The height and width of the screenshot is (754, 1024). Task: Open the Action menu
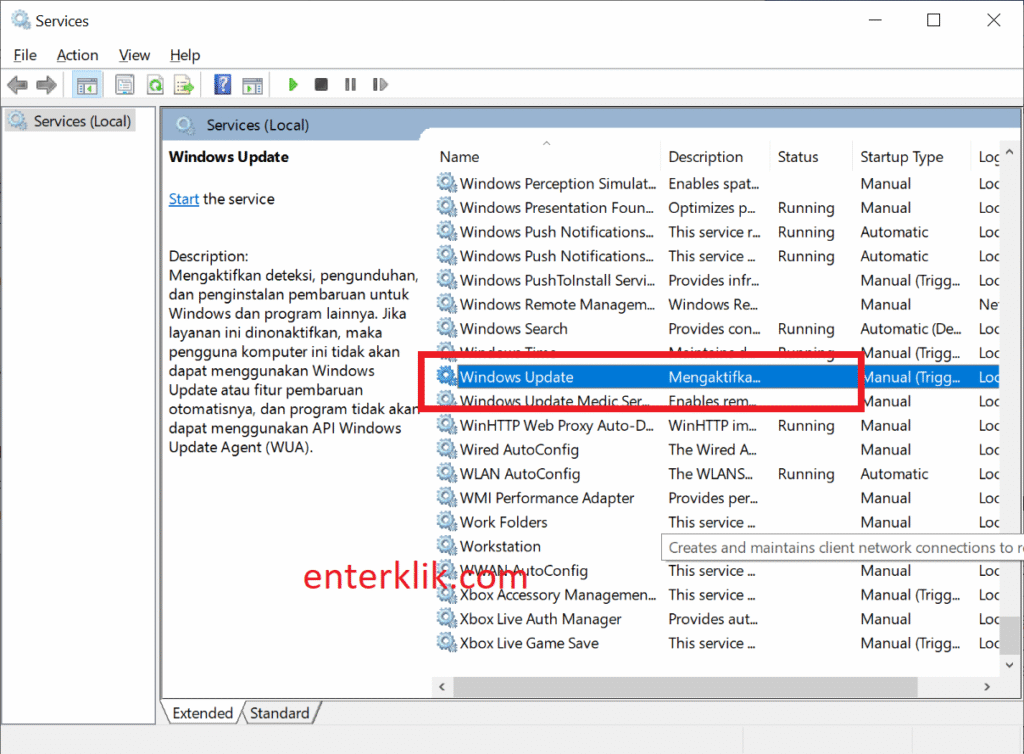pos(77,55)
